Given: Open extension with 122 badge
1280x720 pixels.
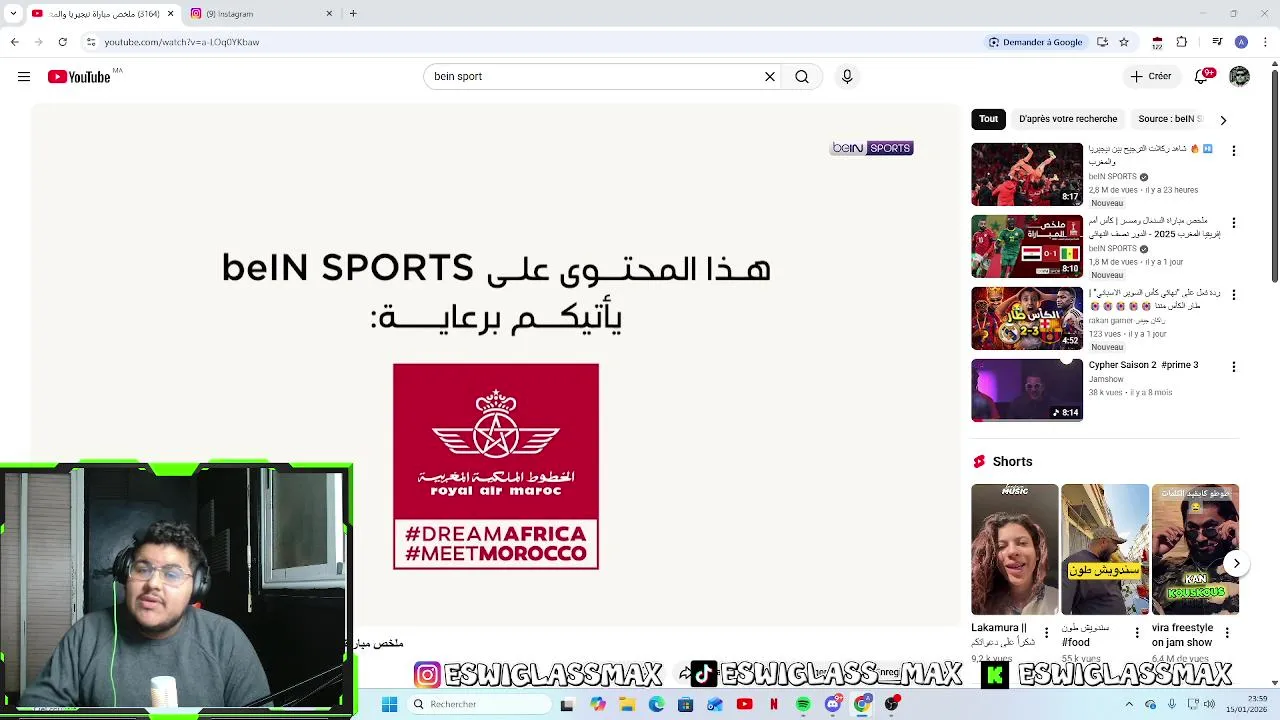Looking at the screenshot, I should coord(1157,42).
